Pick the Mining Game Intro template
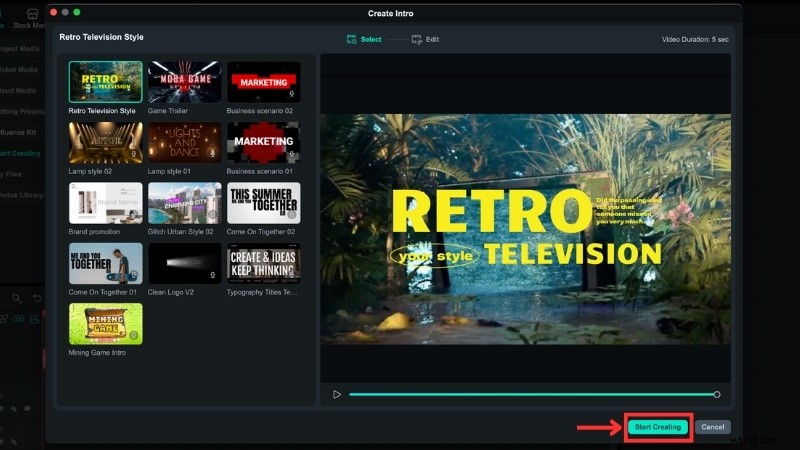 coord(105,323)
